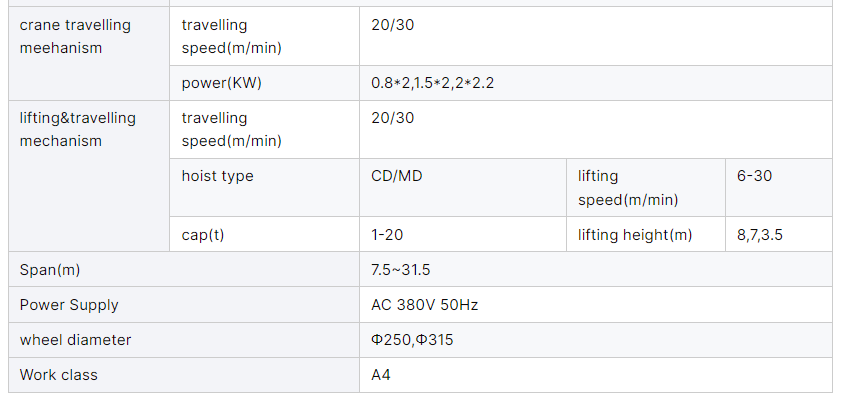Viewport: 845px width, 406px height.
Task: Select the '1-20' capacity value
Action: tap(387, 235)
